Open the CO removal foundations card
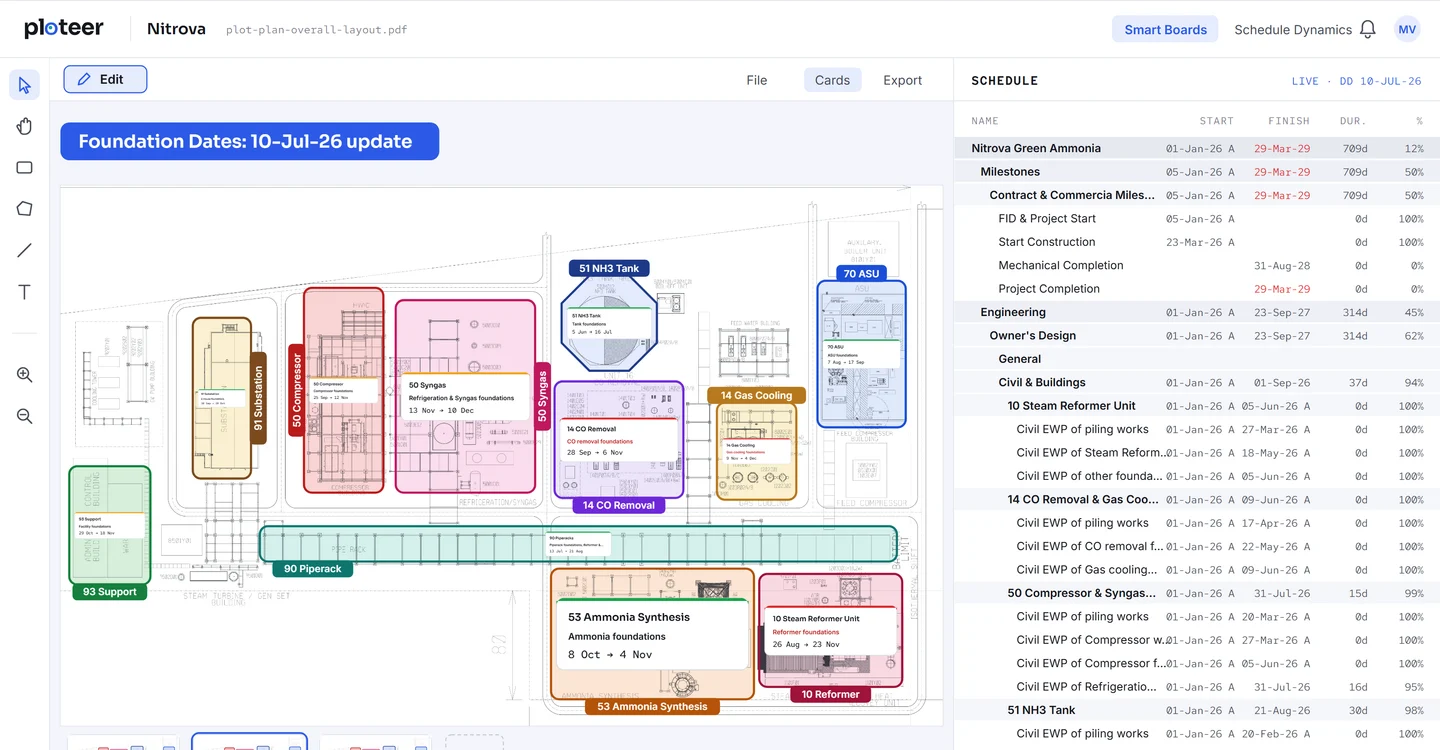This screenshot has width=1440, height=750. [617, 442]
